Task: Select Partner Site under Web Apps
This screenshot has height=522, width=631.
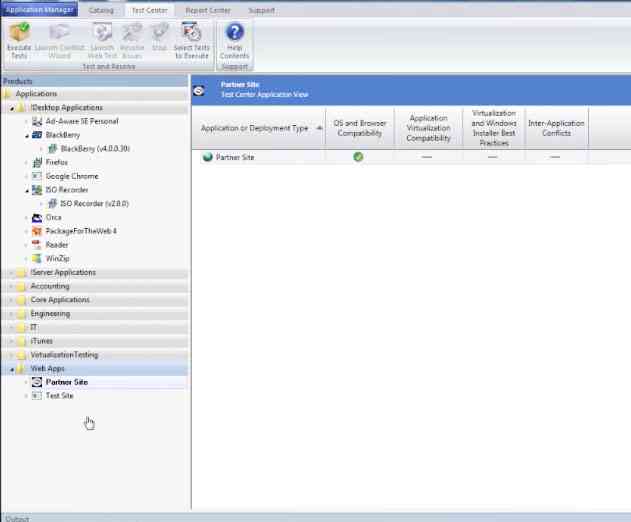Action: tap(67, 382)
